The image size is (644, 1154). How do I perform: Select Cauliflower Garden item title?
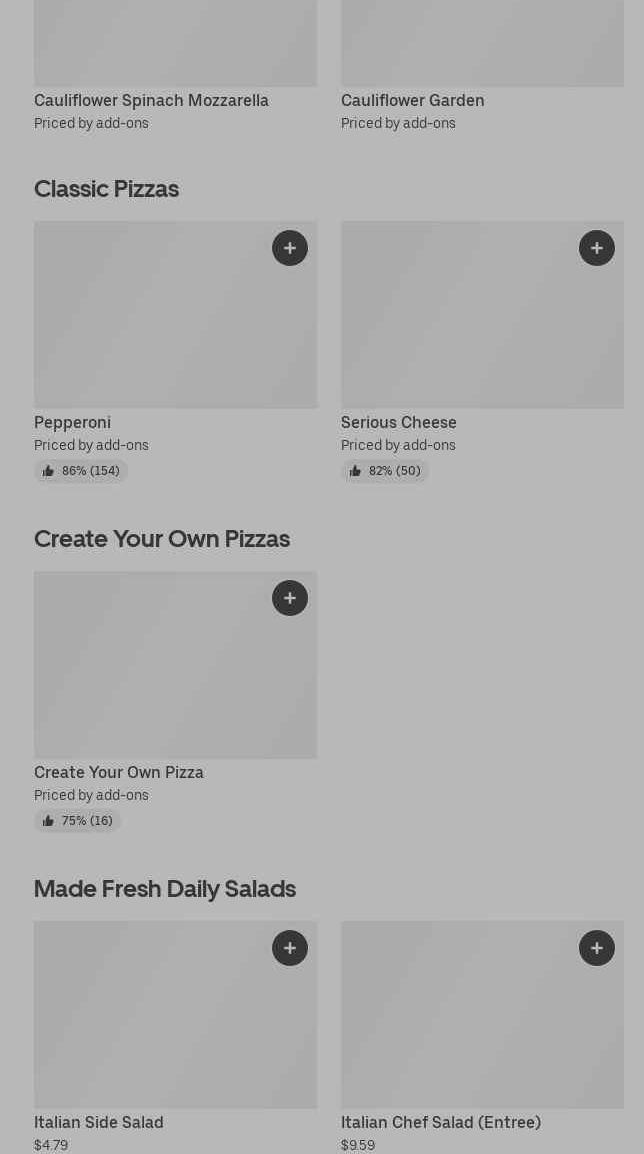click(412, 100)
